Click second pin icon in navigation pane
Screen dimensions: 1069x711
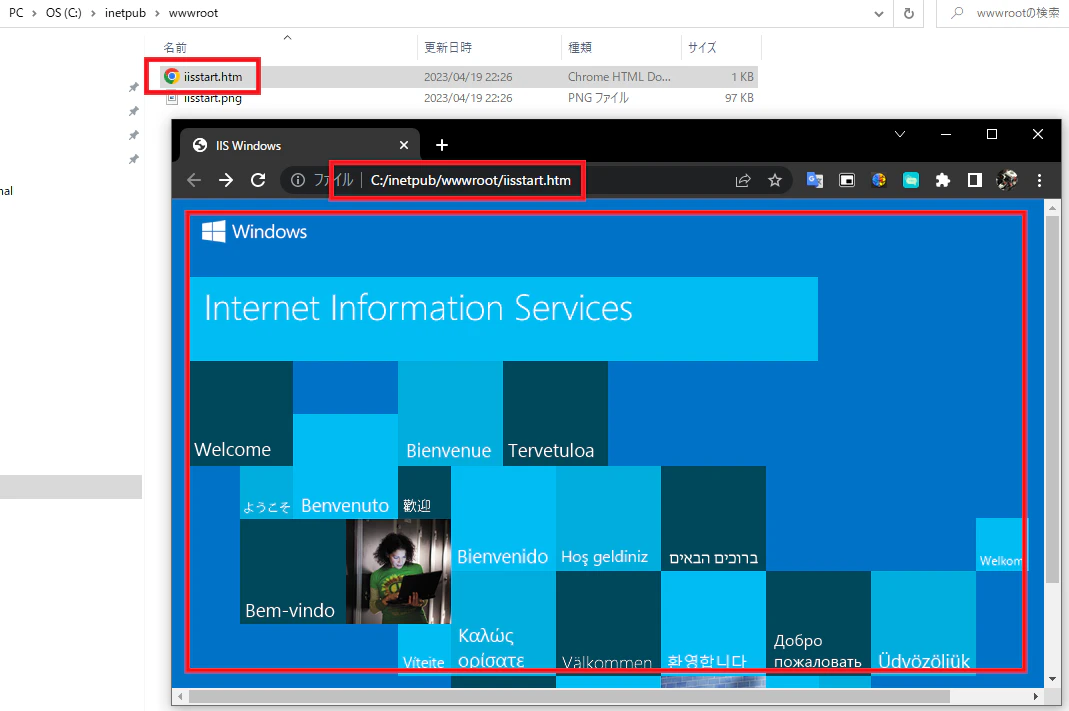coord(134,111)
